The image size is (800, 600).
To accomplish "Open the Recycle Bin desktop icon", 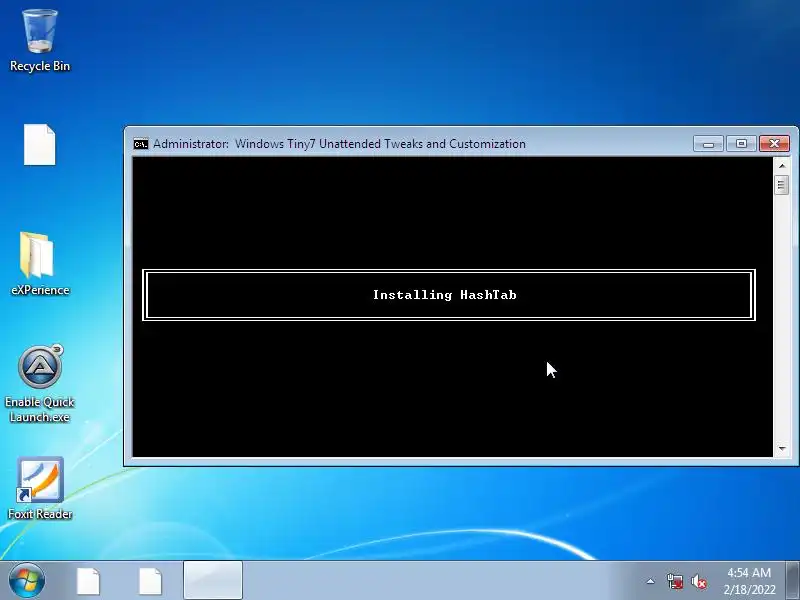I will click(x=40, y=41).
